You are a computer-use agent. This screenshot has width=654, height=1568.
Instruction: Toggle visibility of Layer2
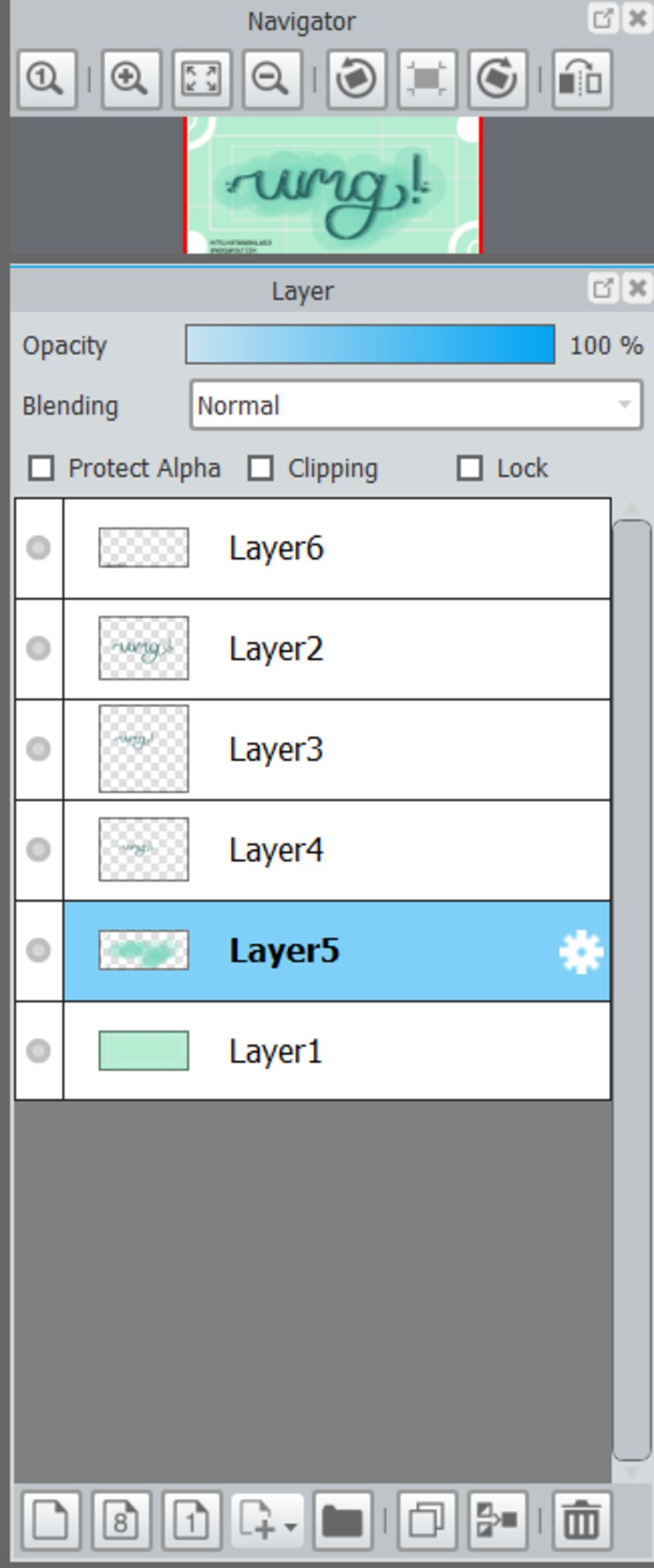pos(38,649)
